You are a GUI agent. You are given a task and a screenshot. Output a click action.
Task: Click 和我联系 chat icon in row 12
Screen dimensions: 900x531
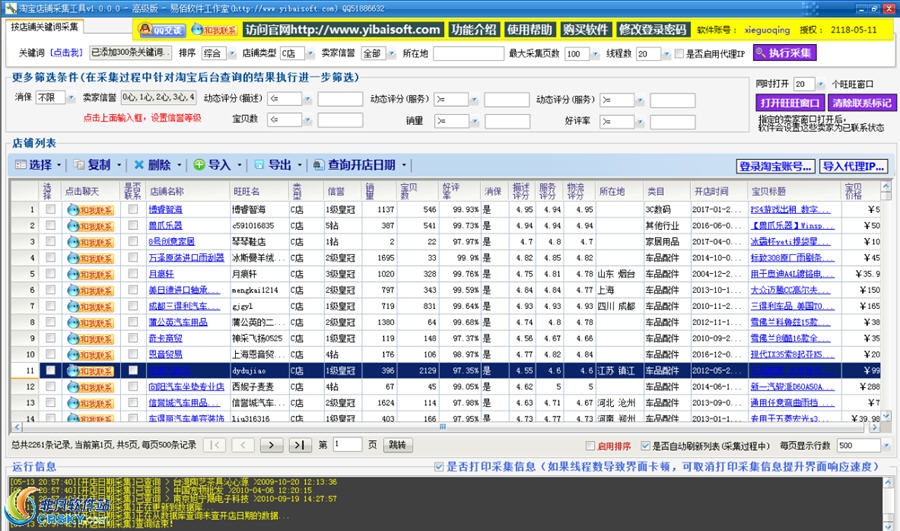pyautogui.click(x=90, y=387)
